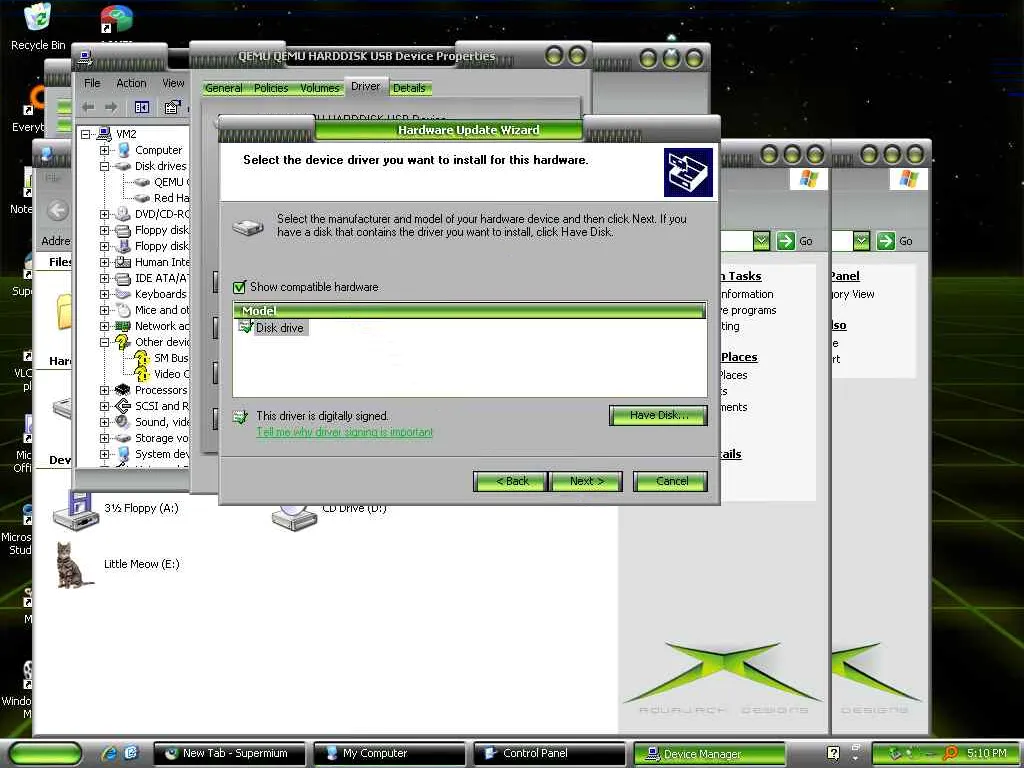Click Device Manager forward arrow toolbar icon

(111, 107)
